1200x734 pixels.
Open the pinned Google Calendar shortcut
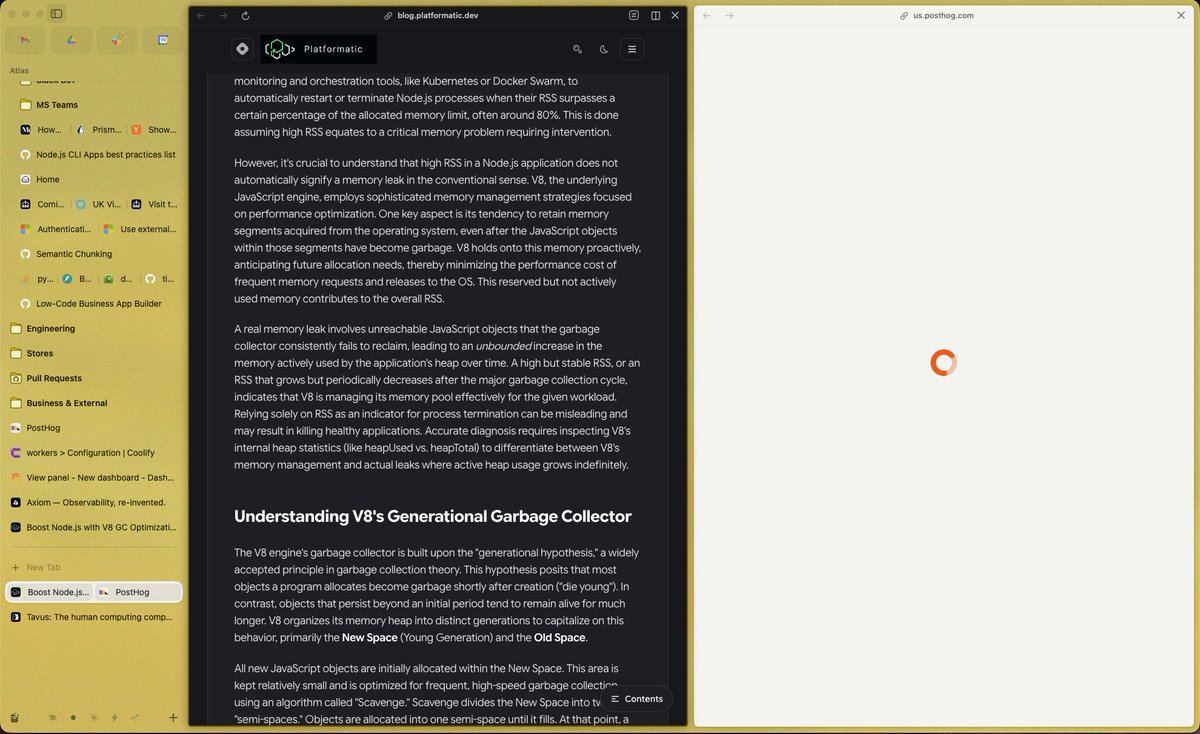click(x=162, y=40)
